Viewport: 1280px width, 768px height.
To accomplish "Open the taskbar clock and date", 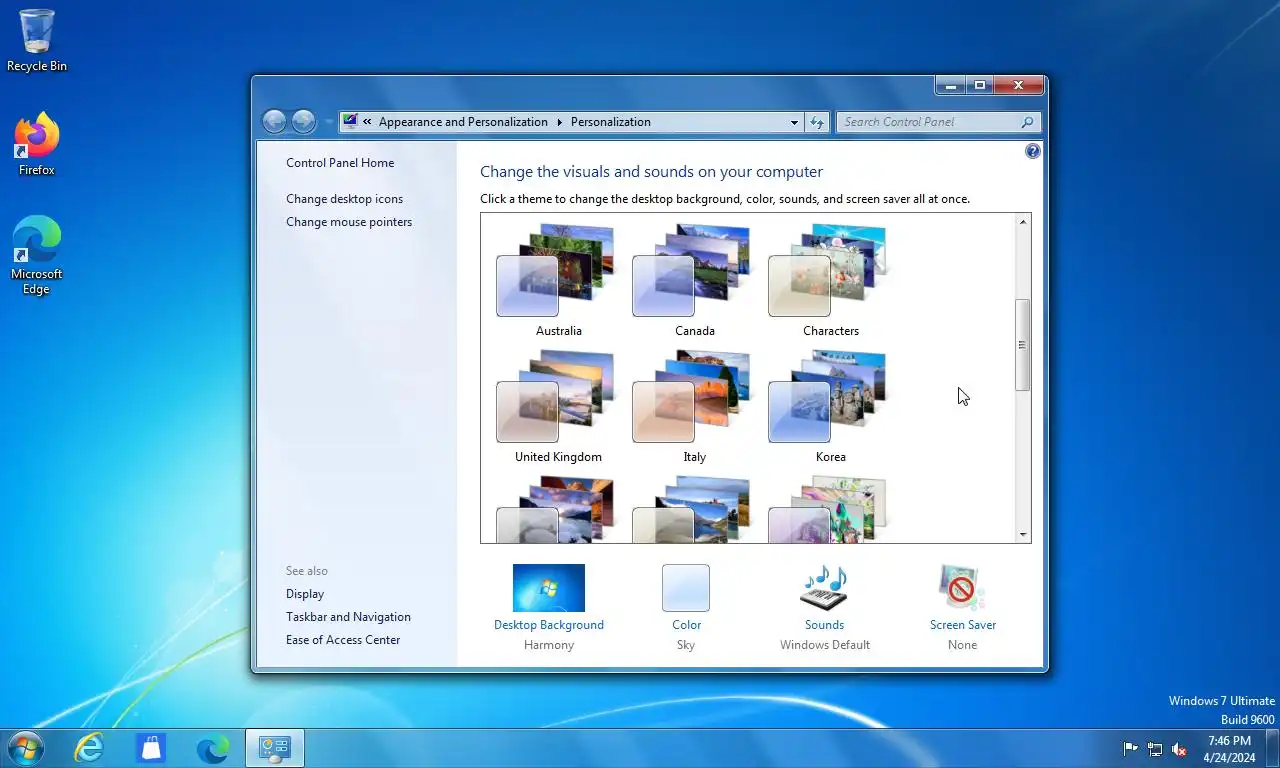I will (1229, 749).
